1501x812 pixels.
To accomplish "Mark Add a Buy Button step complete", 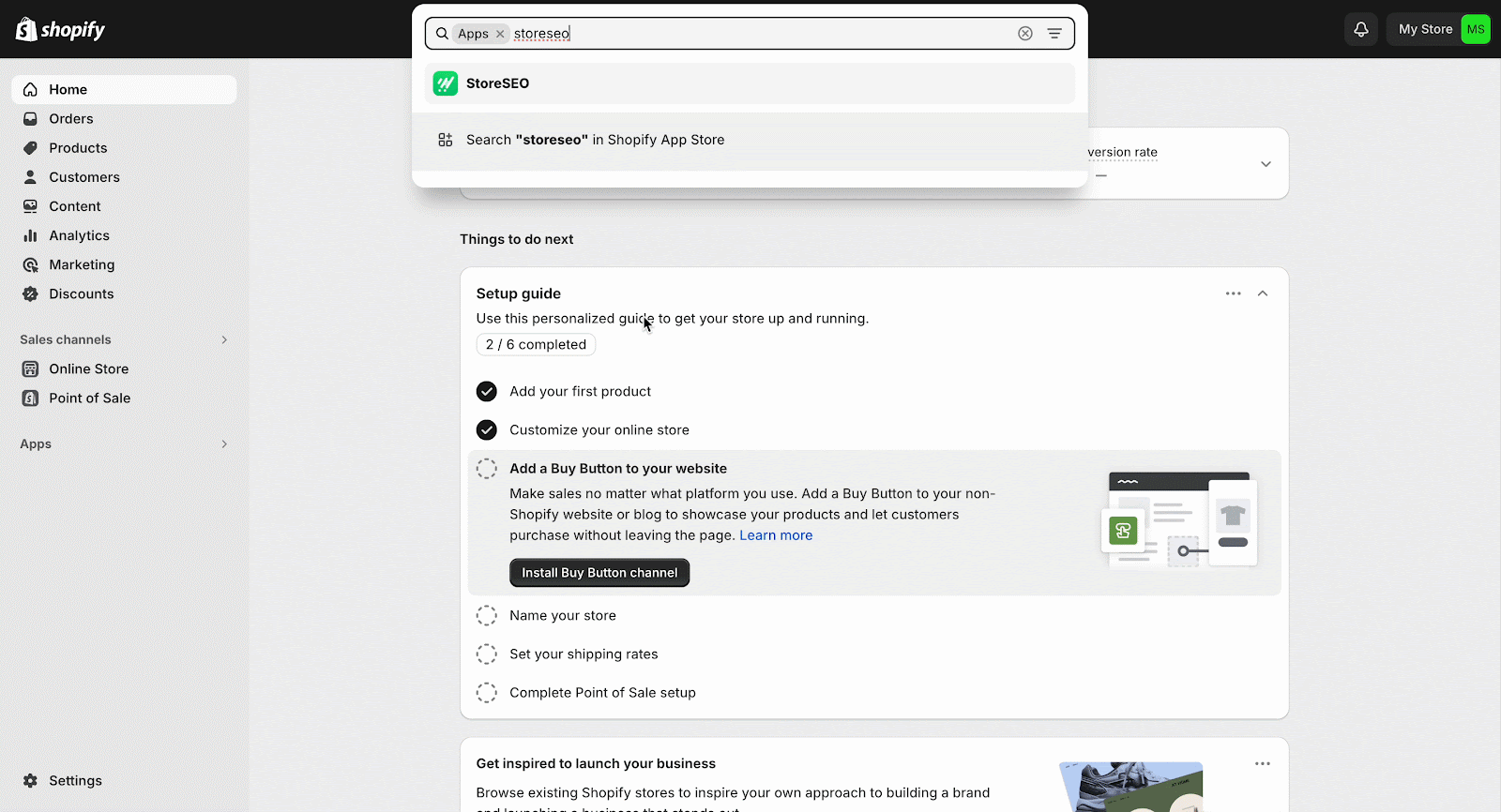I will point(487,469).
